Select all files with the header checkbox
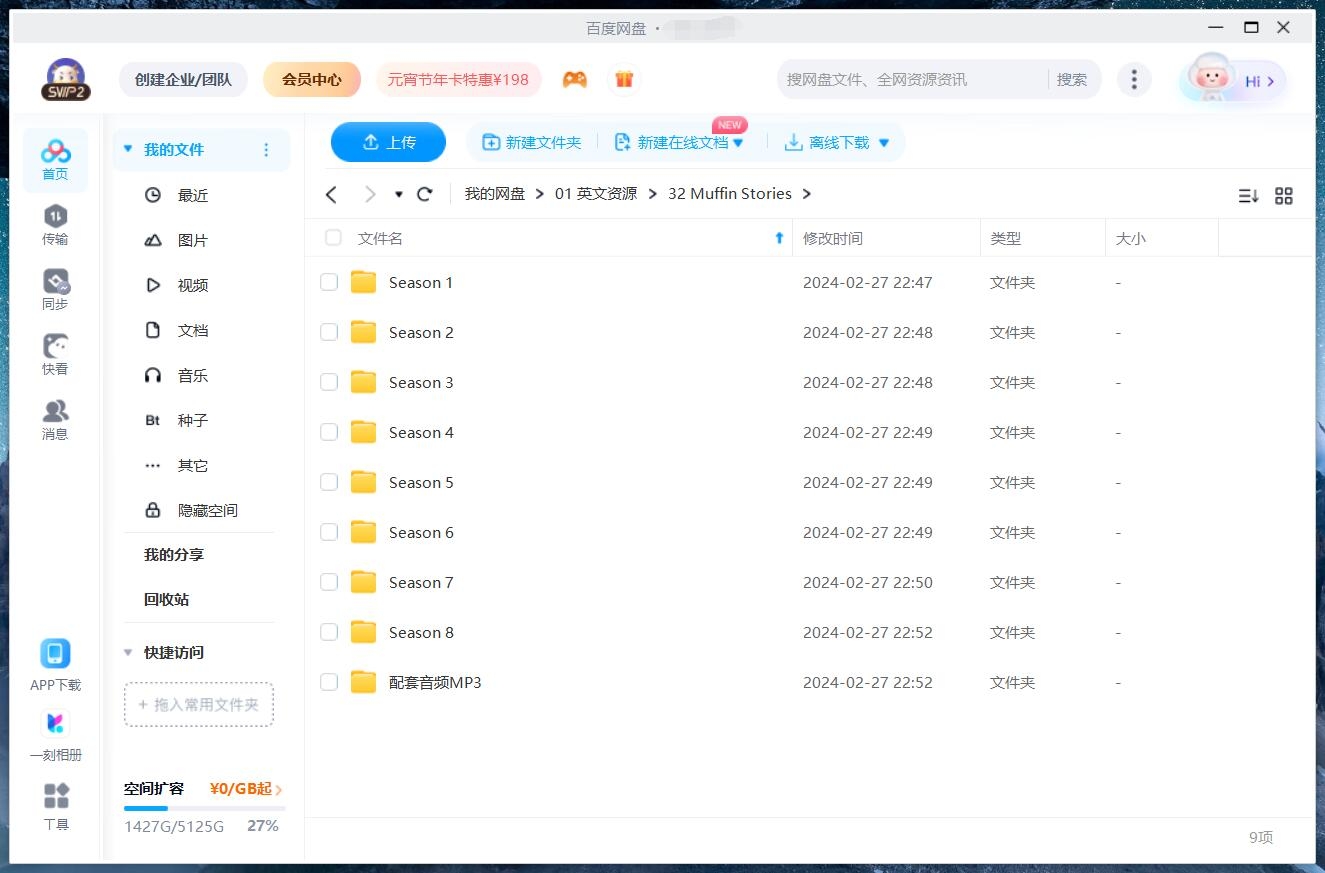The image size is (1325, 873). click(333, 238)
